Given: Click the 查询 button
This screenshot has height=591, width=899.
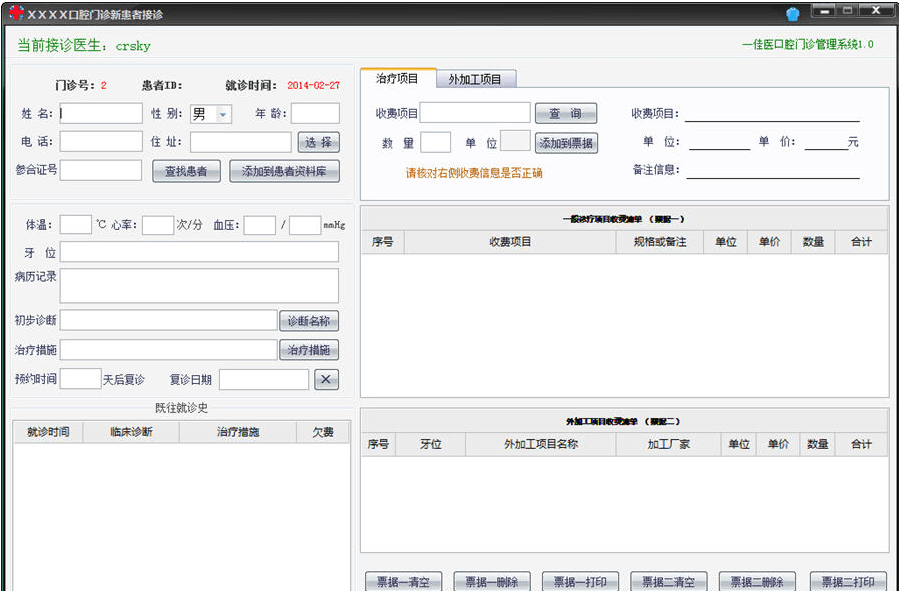Looking at the screenshot, I should click(565, 114).
